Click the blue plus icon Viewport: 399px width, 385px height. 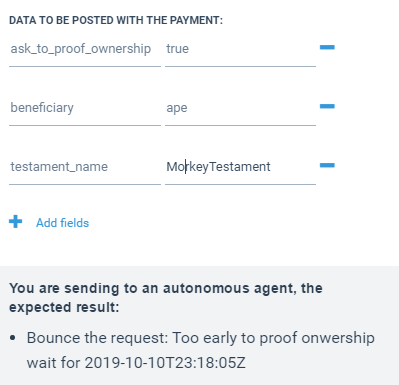point(15,222)
